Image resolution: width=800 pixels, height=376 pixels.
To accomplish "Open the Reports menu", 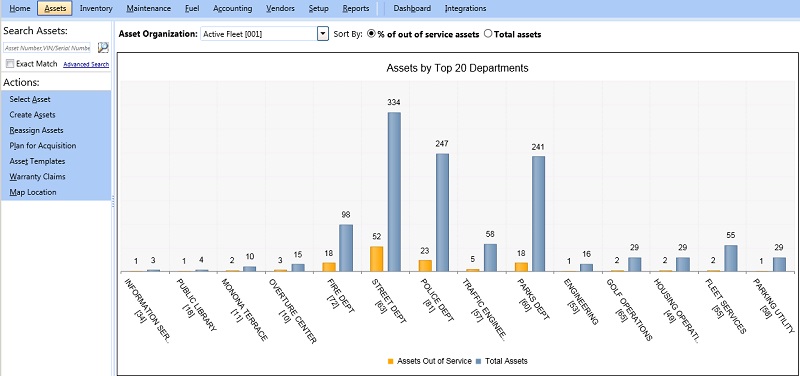I will coord(356,8).
